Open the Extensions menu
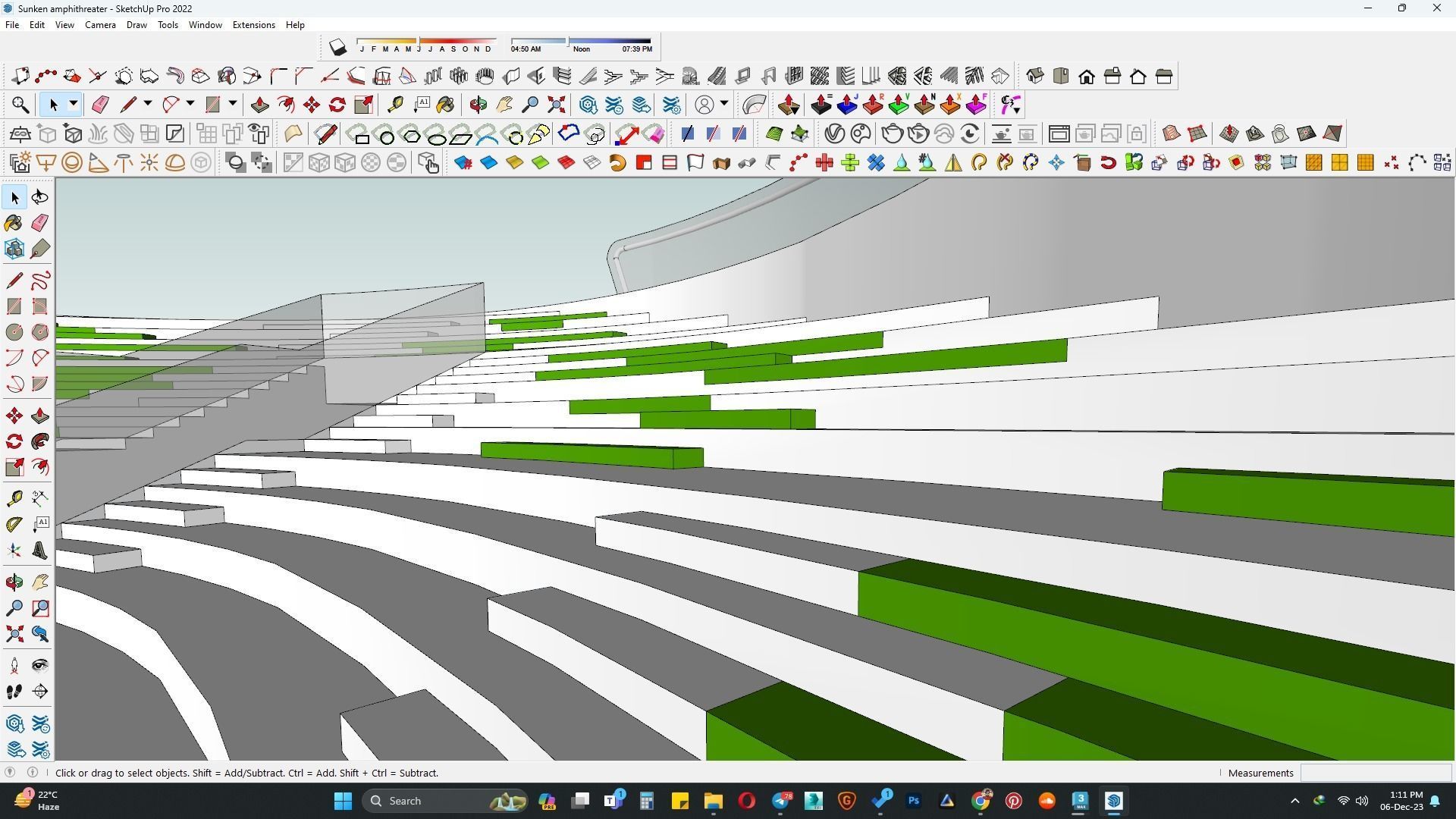The width and height of the screenshot is (1456, 819). tap(253, 25)
